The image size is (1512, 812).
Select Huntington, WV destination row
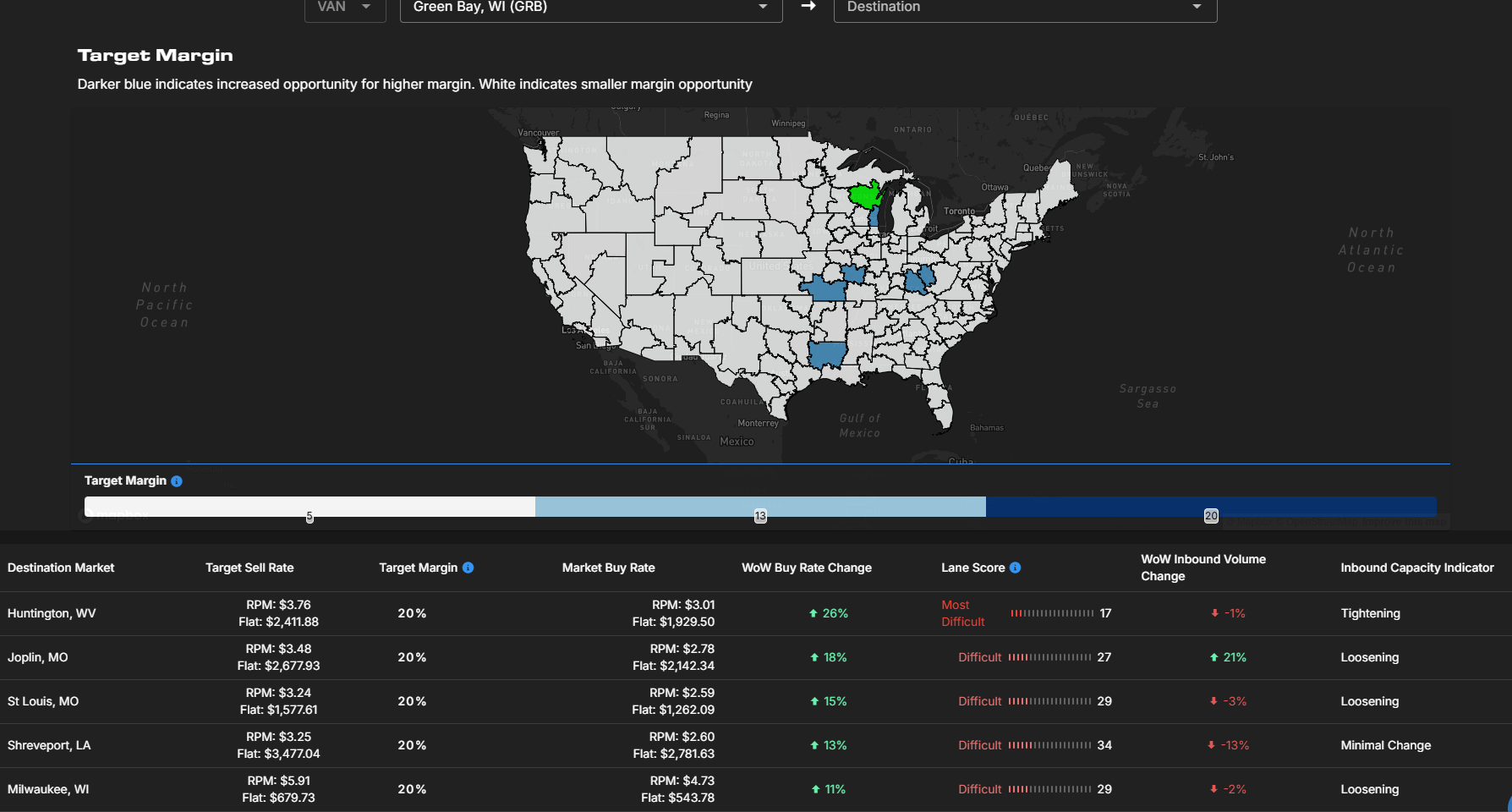(x=52, y=613)
